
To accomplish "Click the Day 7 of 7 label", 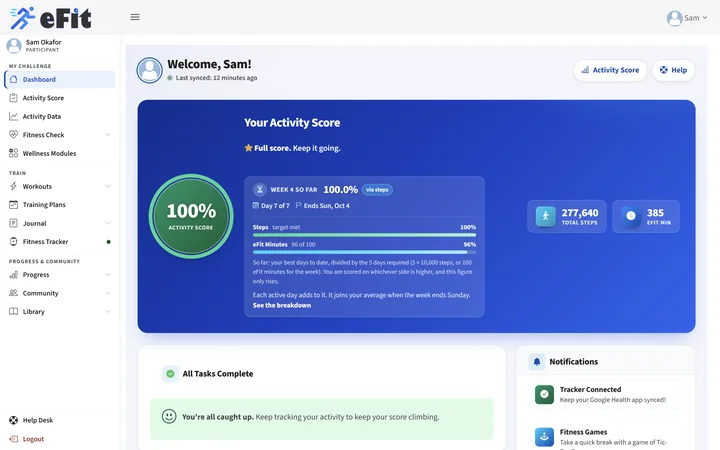I will point(276,206).
